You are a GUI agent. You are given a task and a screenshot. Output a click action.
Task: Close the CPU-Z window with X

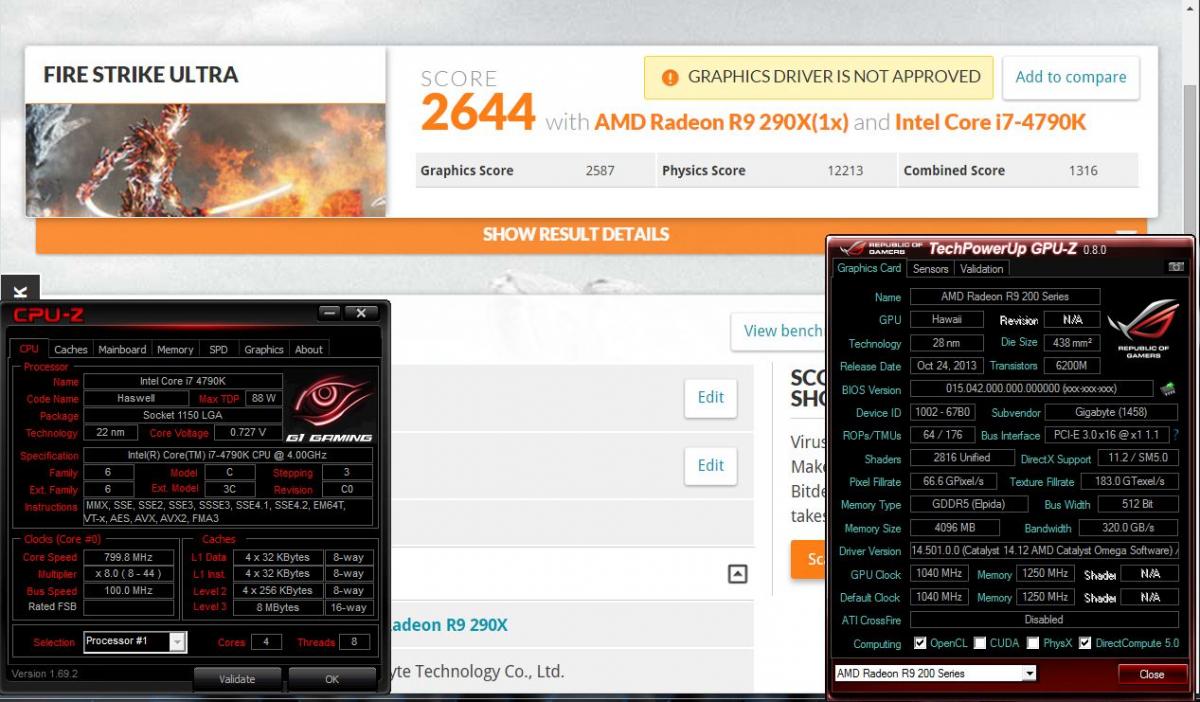(x=361, y=313)
